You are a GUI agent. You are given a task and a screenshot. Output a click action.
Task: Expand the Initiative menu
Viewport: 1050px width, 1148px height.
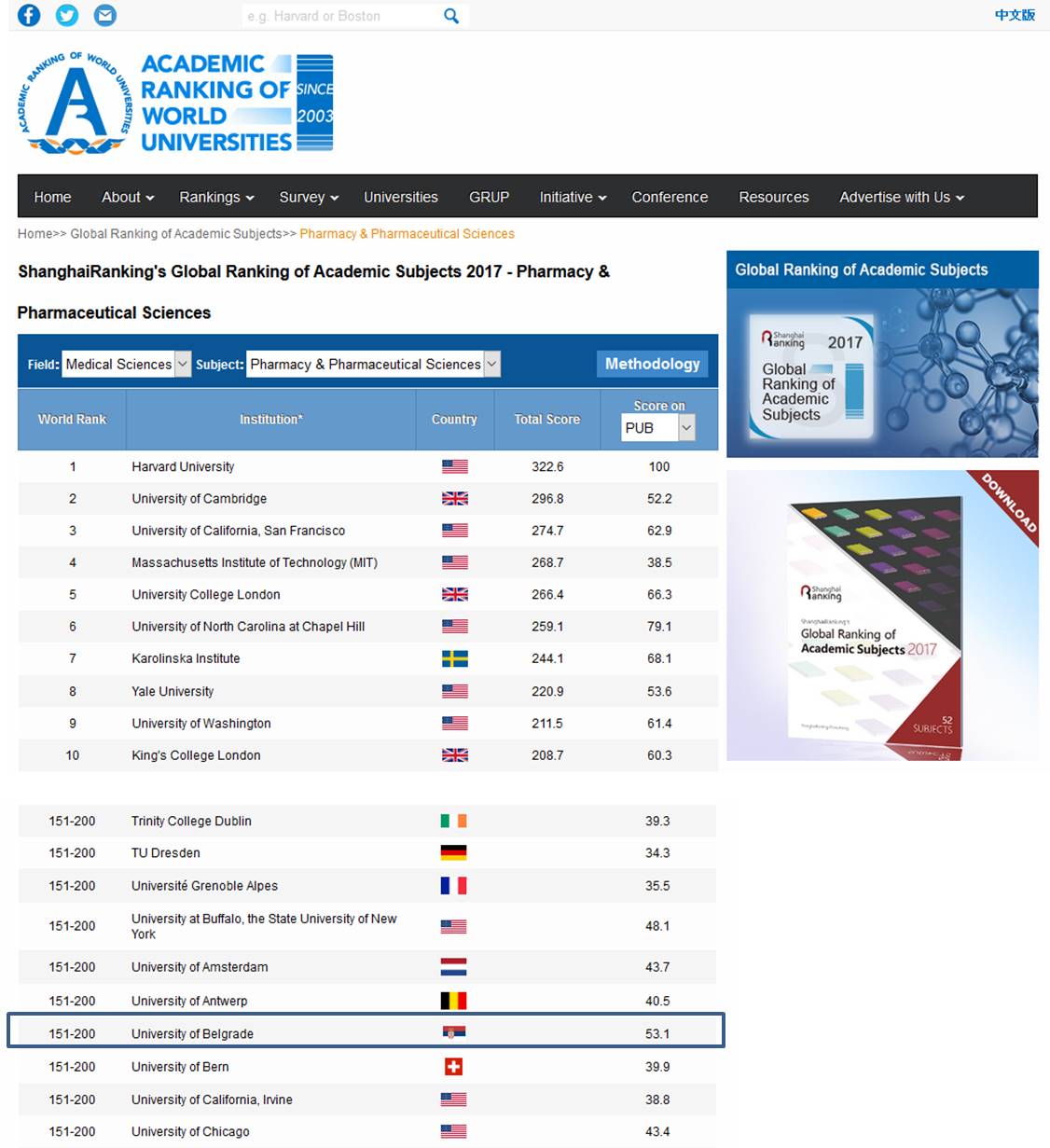(x=573, y=197)
